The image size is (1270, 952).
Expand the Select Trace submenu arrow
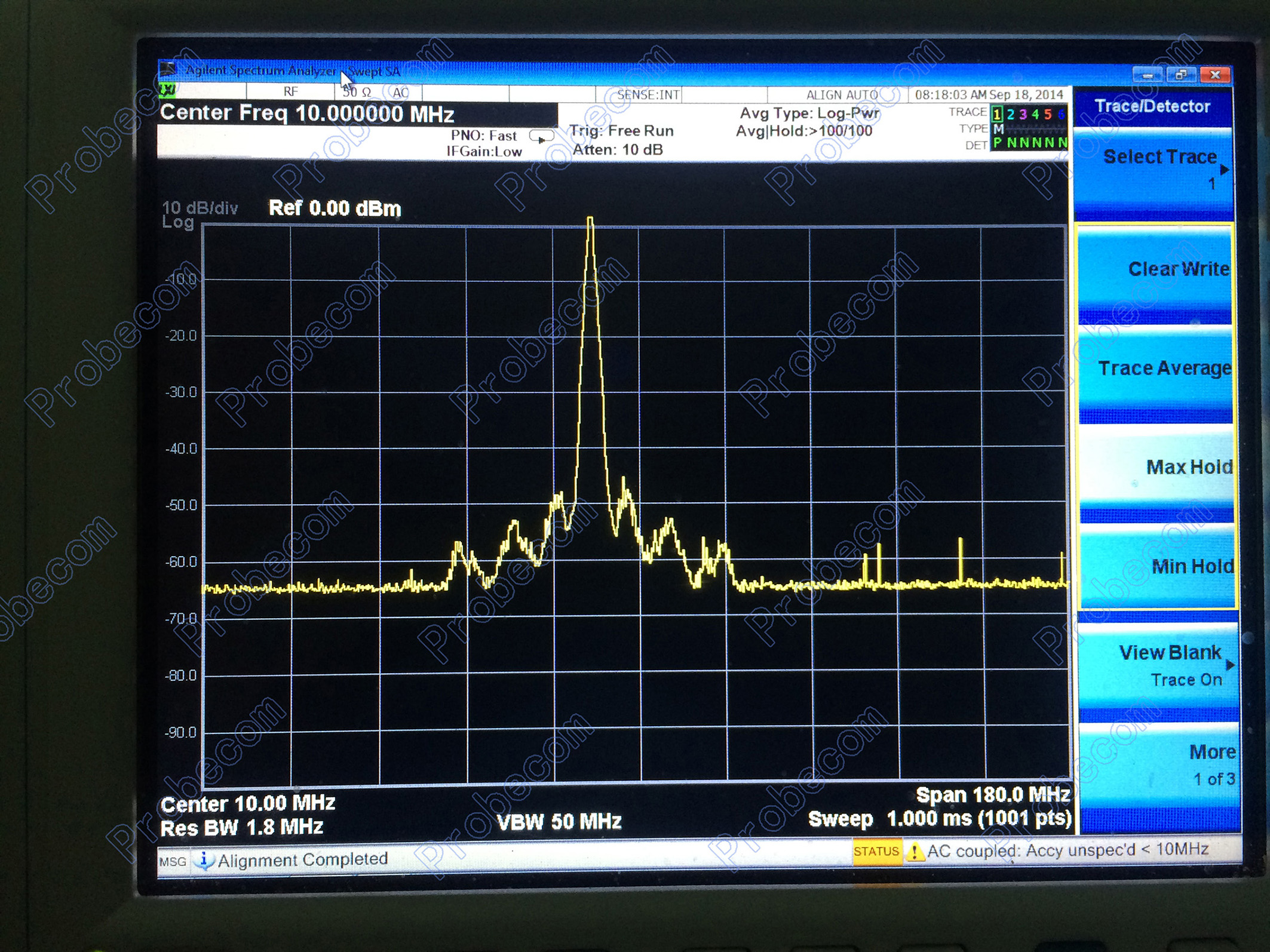coord(1225,170)
